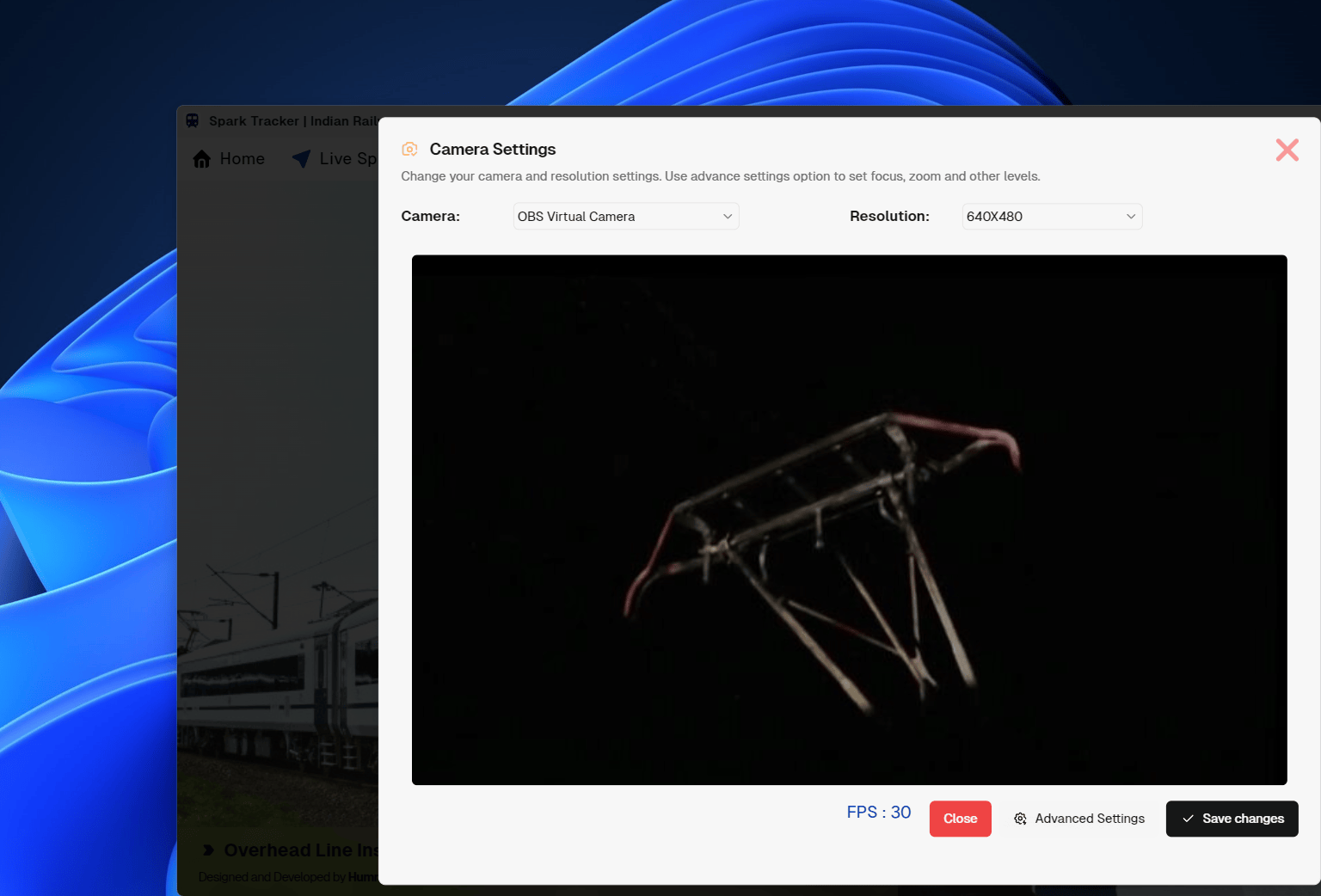Click the red Close button
The height and width of the screenshot is (896, 1321).
coord(960,819)
